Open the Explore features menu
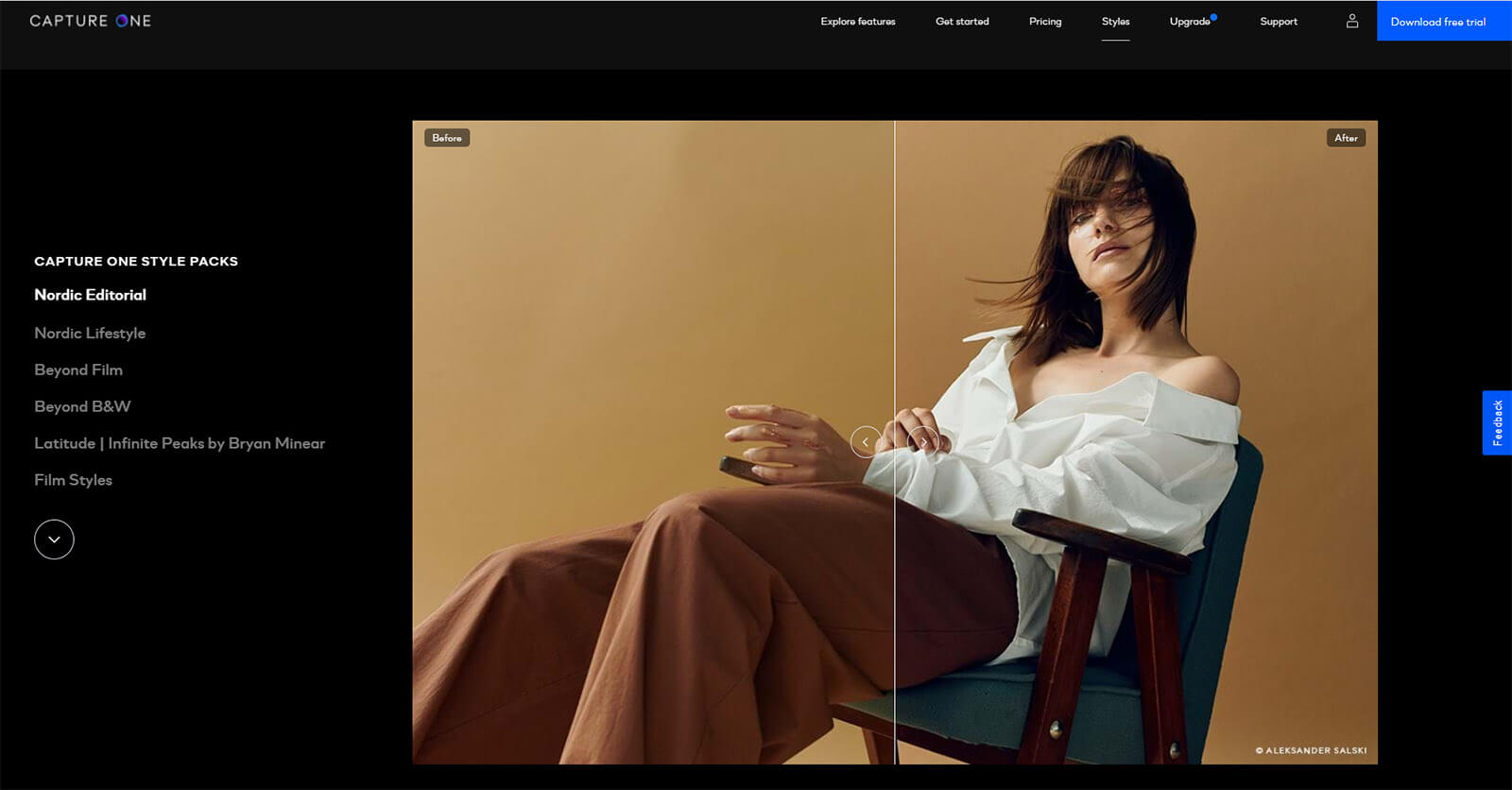The width and height of the screenshot is (1512, 790). click(857, 21)
